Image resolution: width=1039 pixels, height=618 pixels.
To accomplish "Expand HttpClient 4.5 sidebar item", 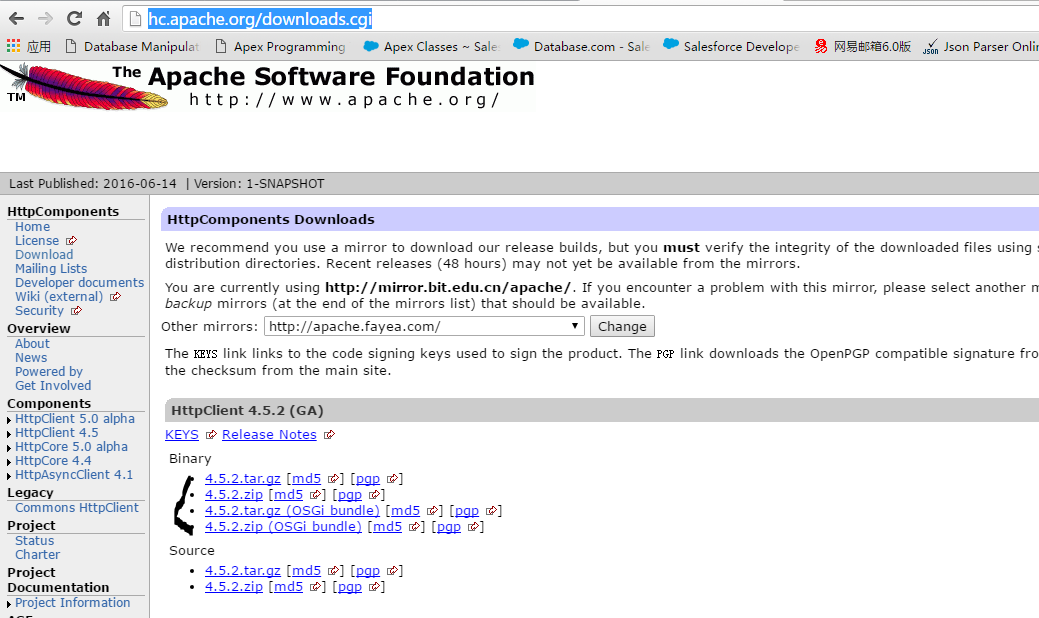I will point(9,434).
